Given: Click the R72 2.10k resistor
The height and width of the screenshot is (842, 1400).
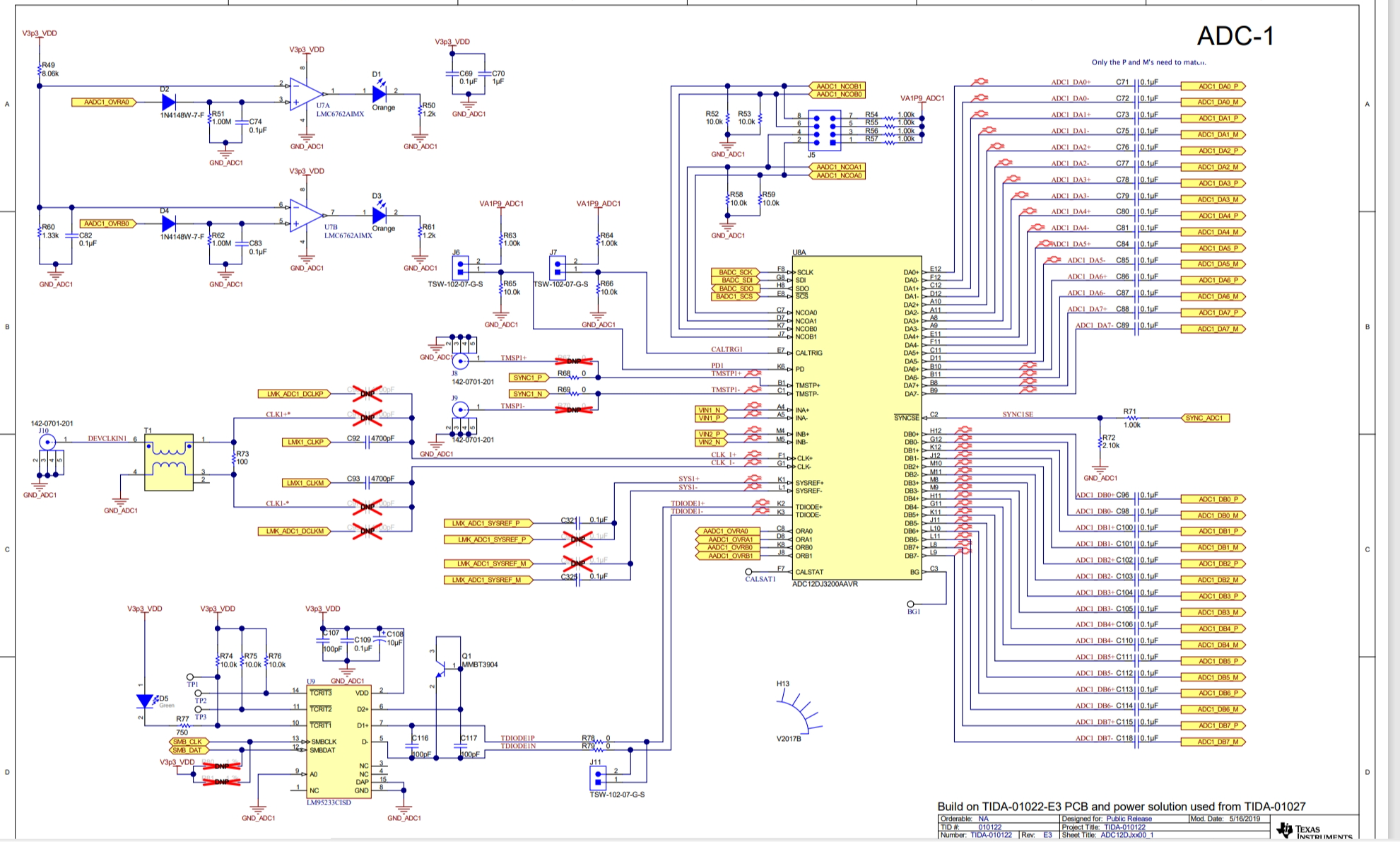Looking at the screenshot, I should (1100, 442).
